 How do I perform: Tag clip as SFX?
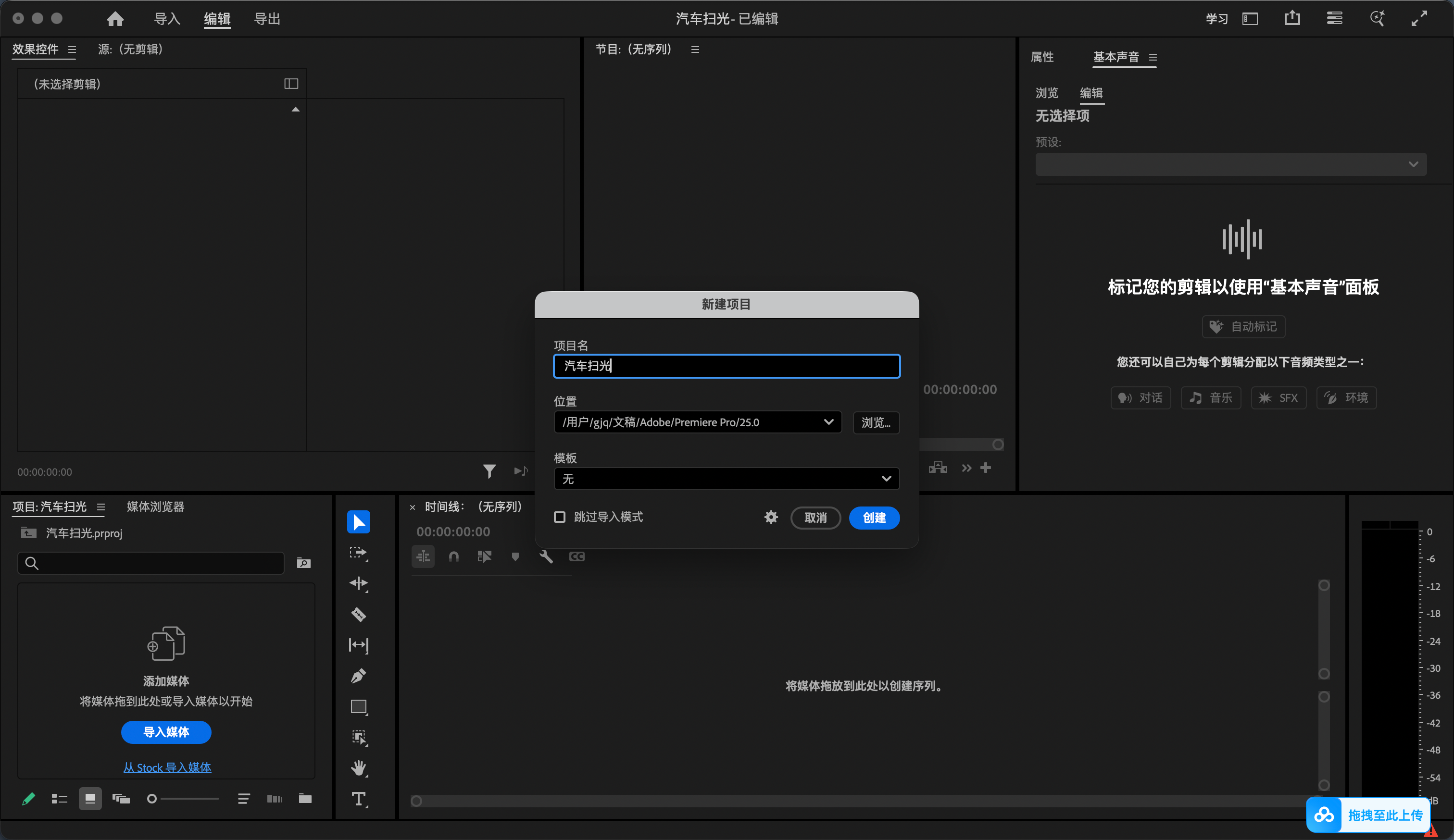[x=1279, y=398]
